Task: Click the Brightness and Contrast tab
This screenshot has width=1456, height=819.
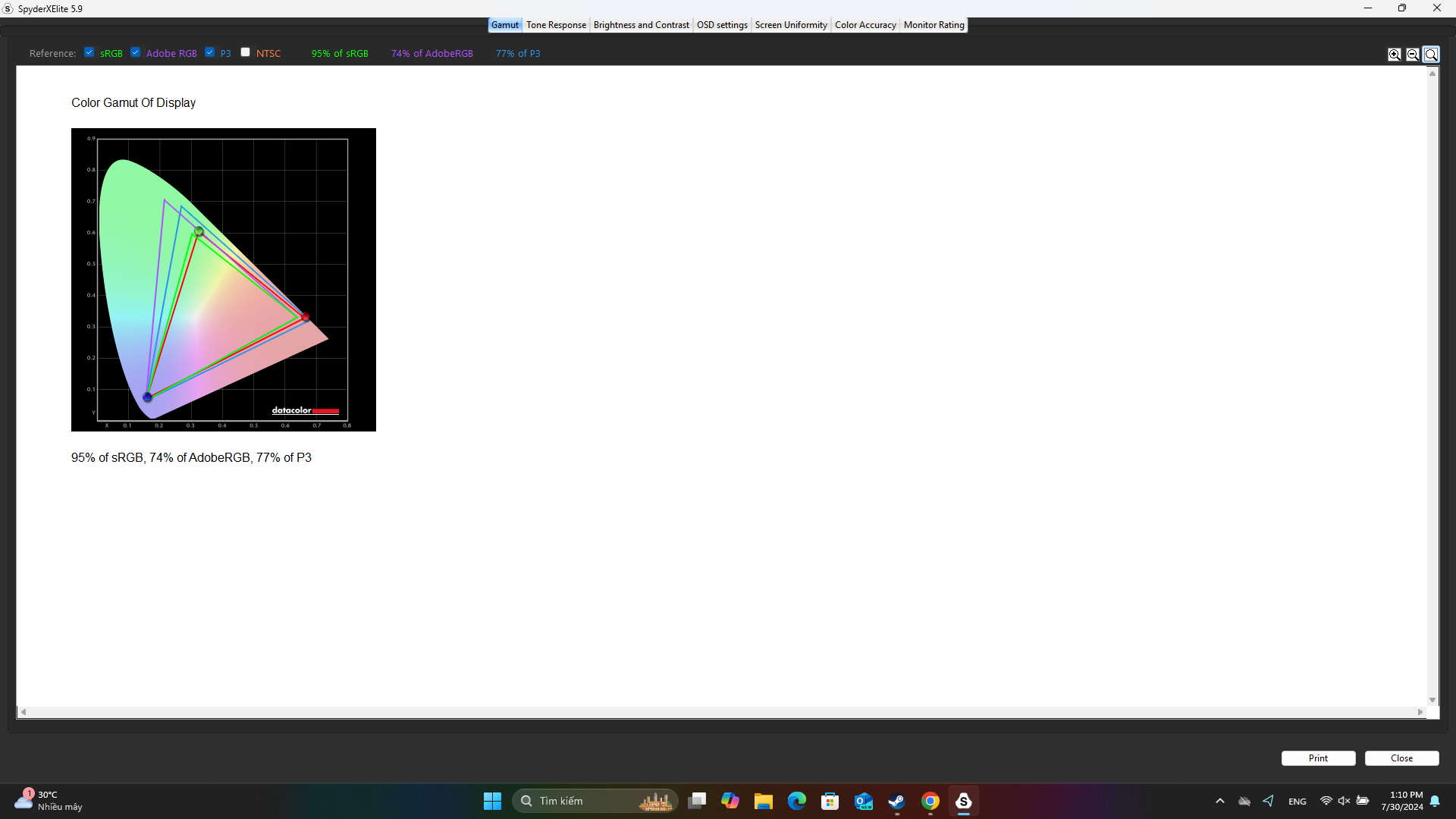Action: (640, 24)
